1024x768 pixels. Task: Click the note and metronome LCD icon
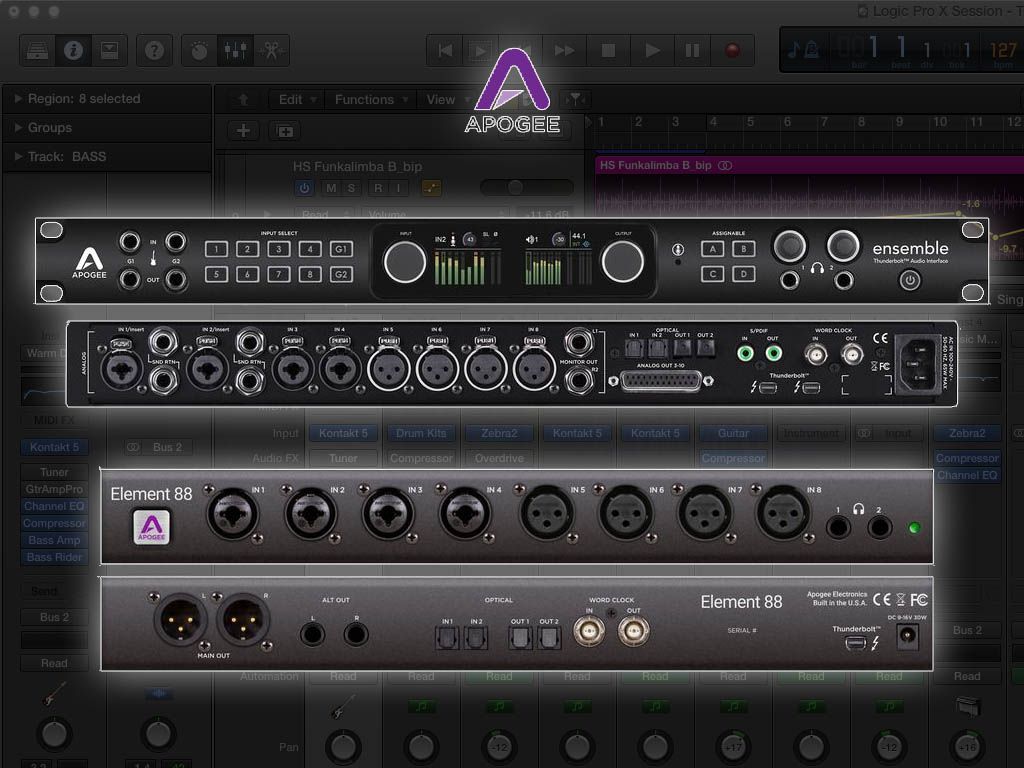coord(803,50)
